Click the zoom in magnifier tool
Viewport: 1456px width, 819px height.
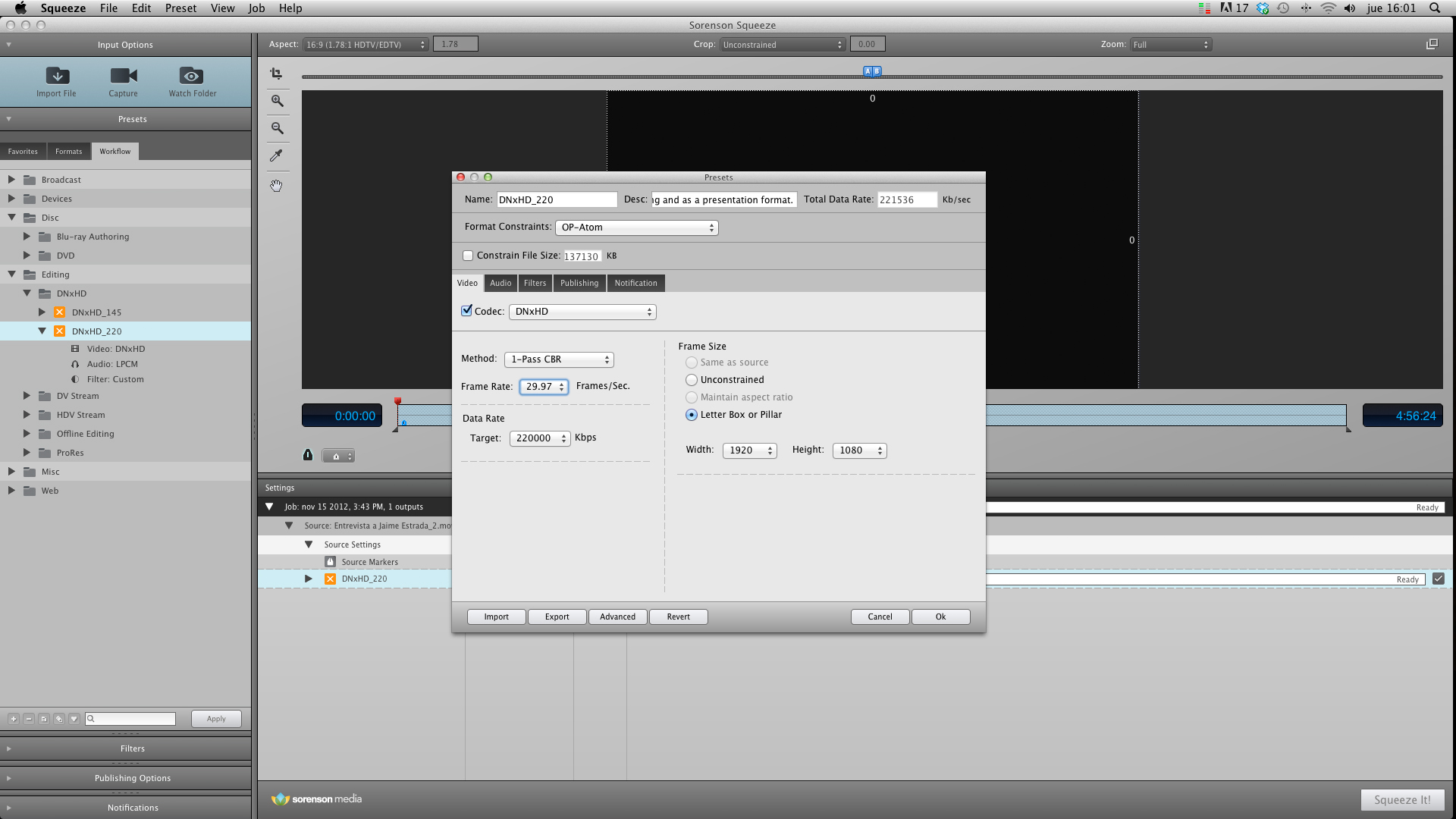coord(278,101)
